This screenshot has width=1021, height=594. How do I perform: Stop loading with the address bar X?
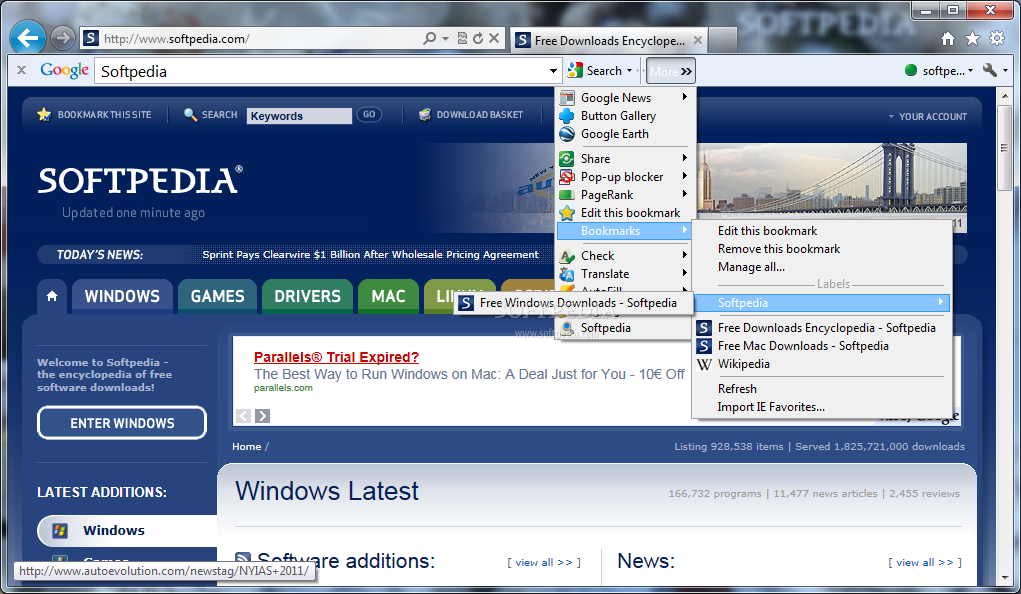click(494, 38)
